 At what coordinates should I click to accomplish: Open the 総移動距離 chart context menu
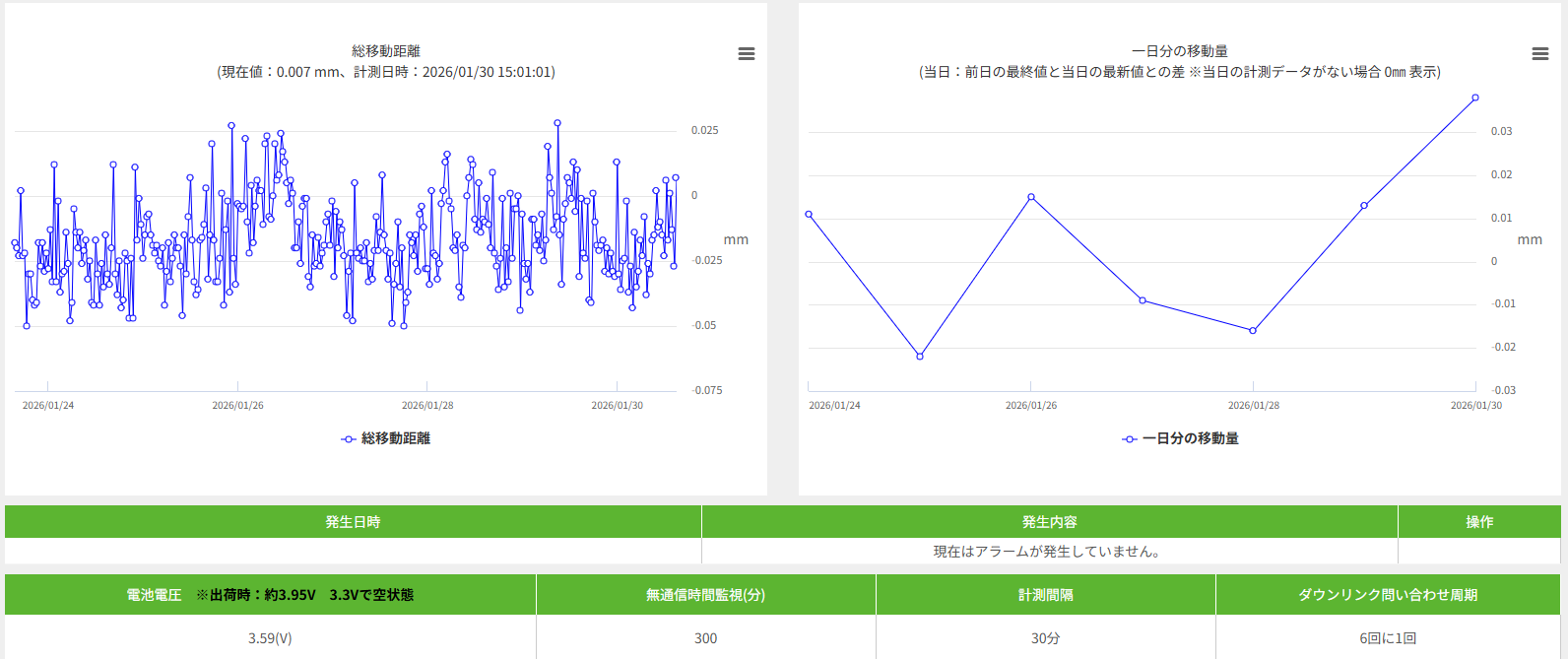747,54
